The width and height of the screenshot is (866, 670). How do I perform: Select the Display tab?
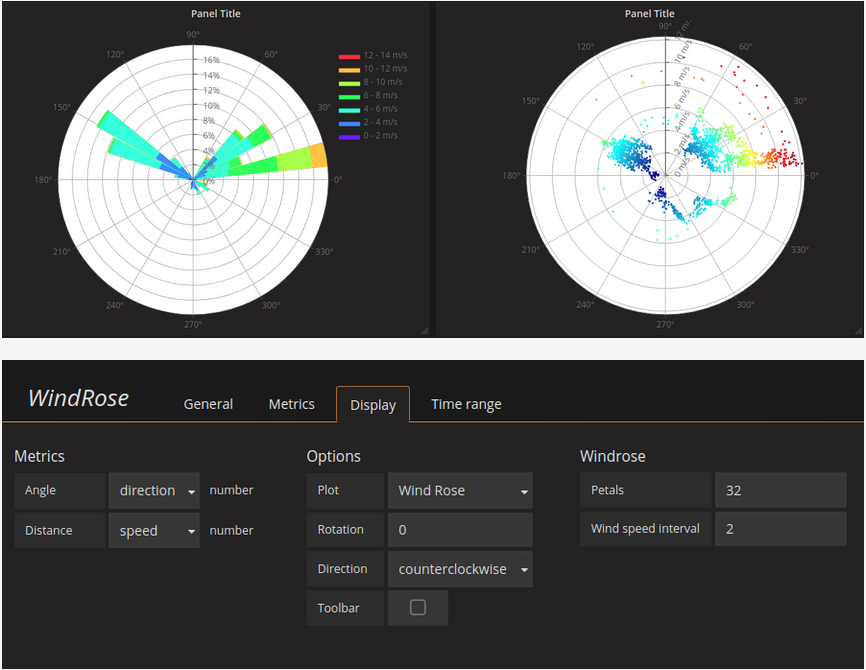click(372, 404)
